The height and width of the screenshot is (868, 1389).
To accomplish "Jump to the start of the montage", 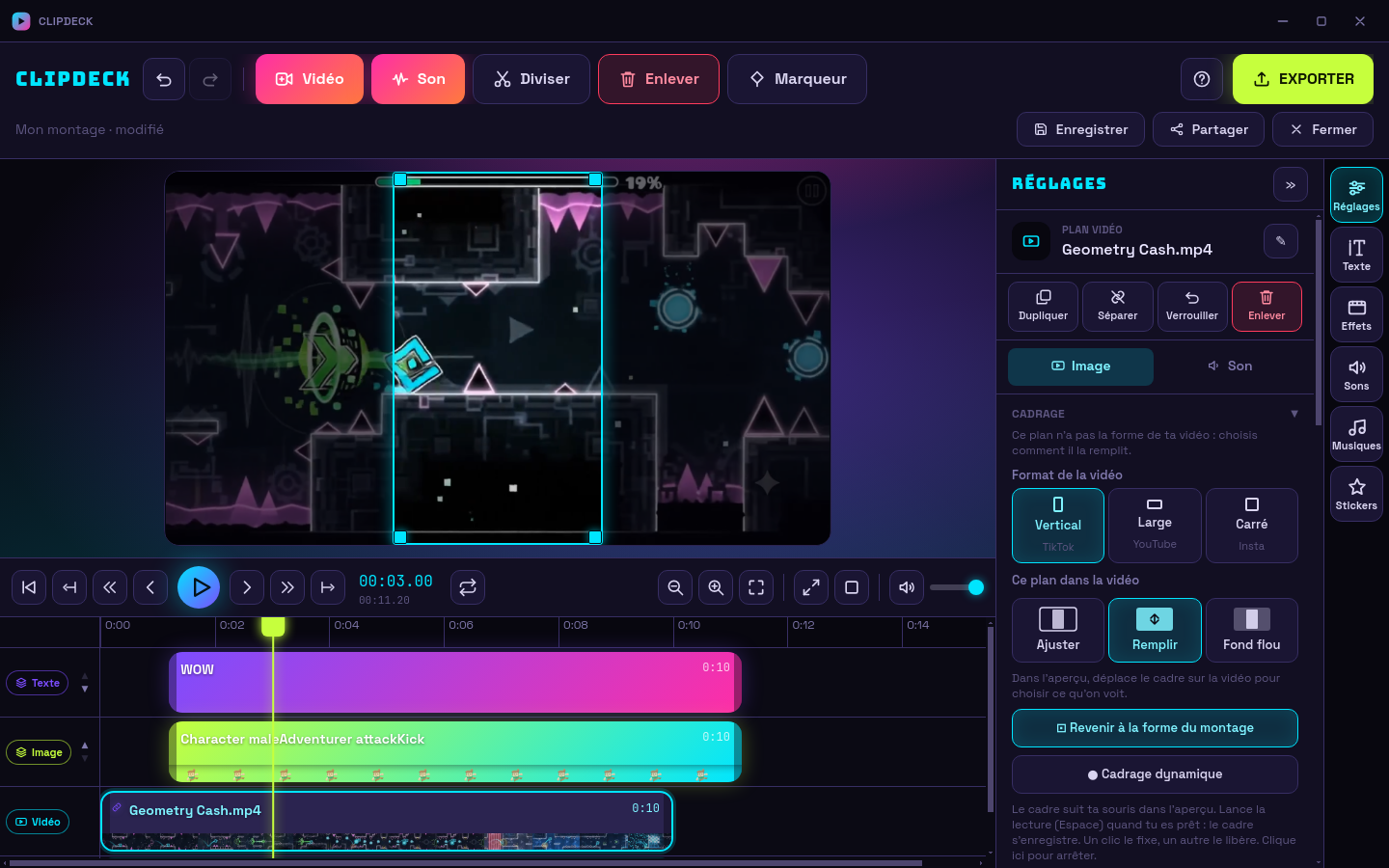I will pyautogui.click(x=29, y=587).
